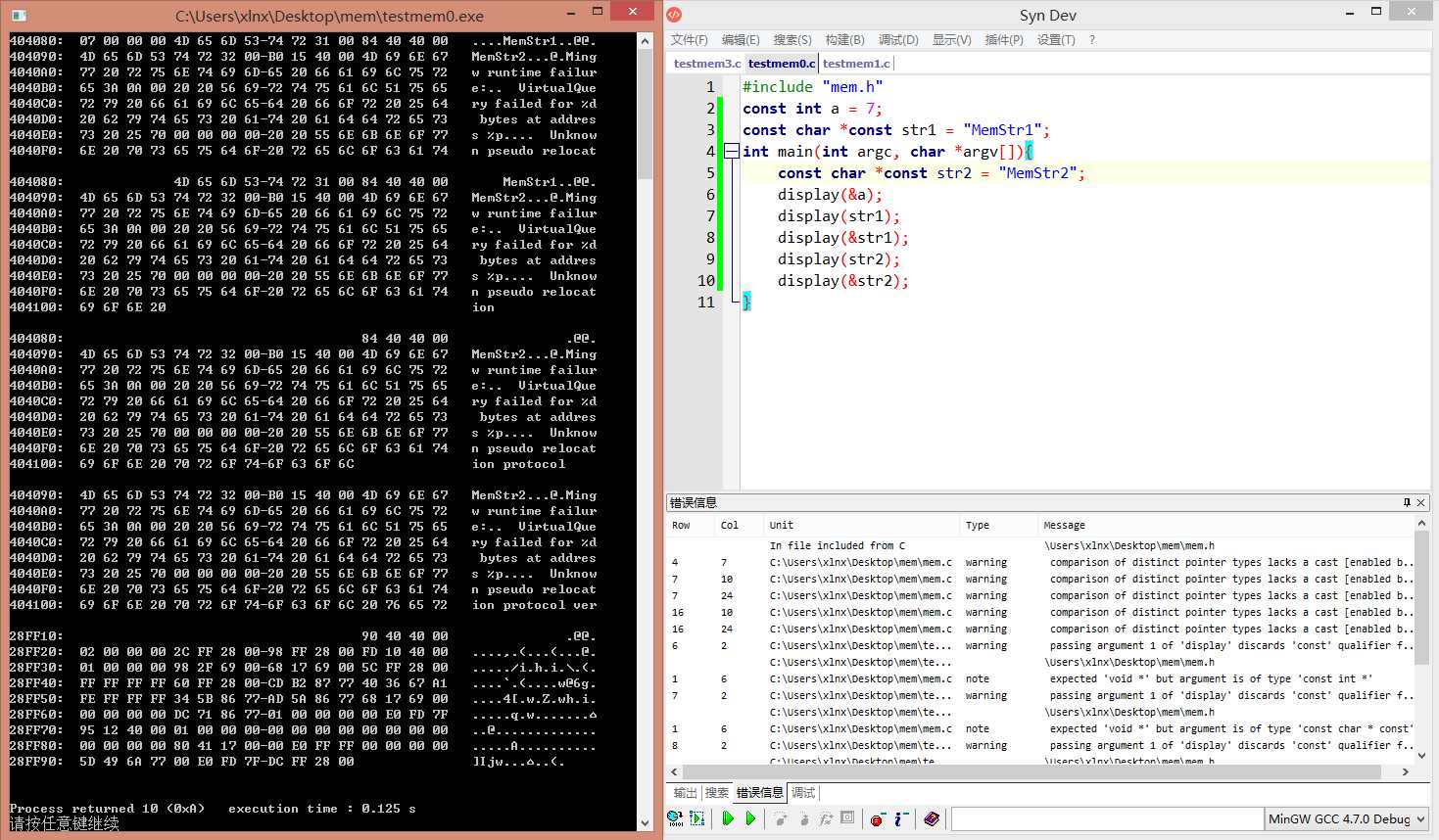Open the 调试(D) menu in menu bar
Viewport: 1439px width, 840px height.
pyautogui.click(x=898, y=40)
